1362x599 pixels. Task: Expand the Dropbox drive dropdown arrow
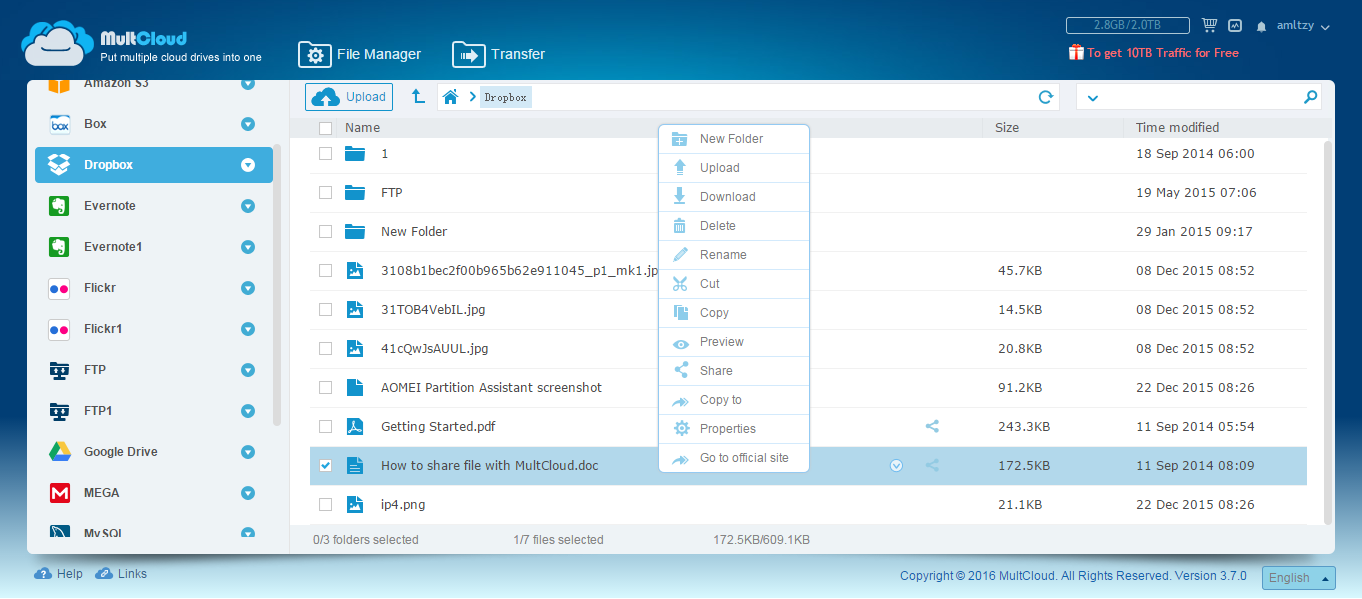248,165
